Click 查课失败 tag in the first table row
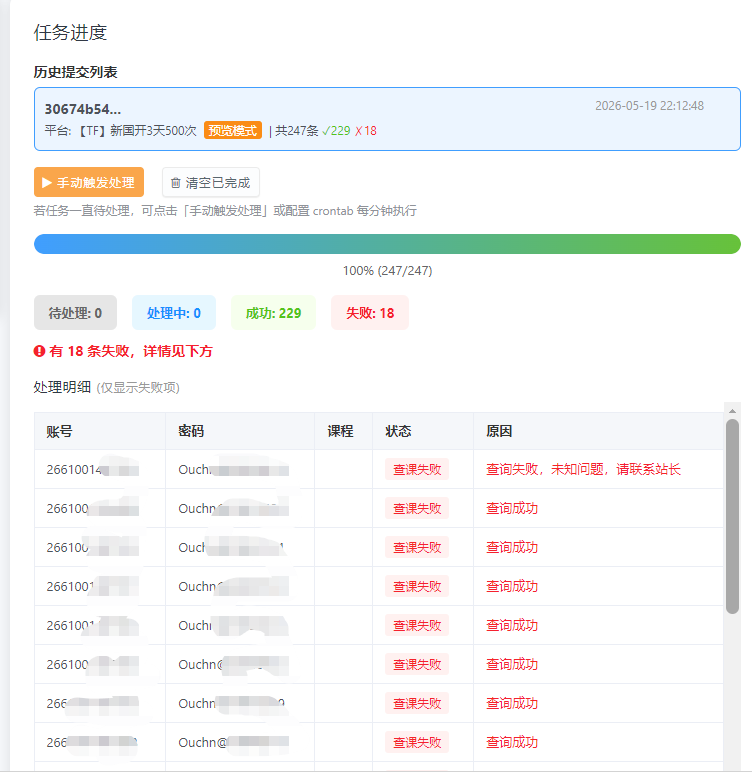The height and width of the screenshot is (772, 752). pyautogui.click(x=417, y=469)
